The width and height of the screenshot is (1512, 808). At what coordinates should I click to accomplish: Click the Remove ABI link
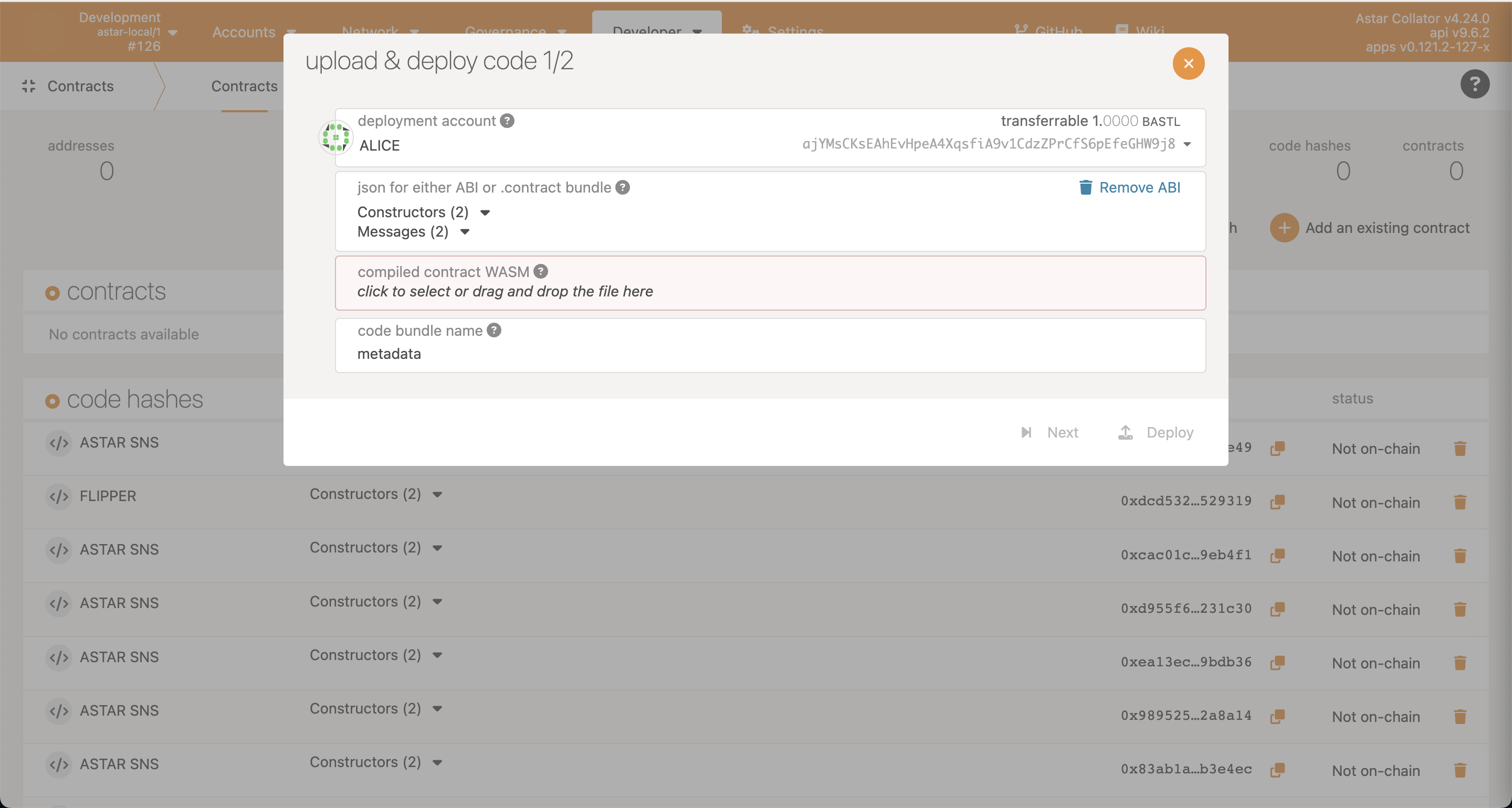click(1130, 188)
